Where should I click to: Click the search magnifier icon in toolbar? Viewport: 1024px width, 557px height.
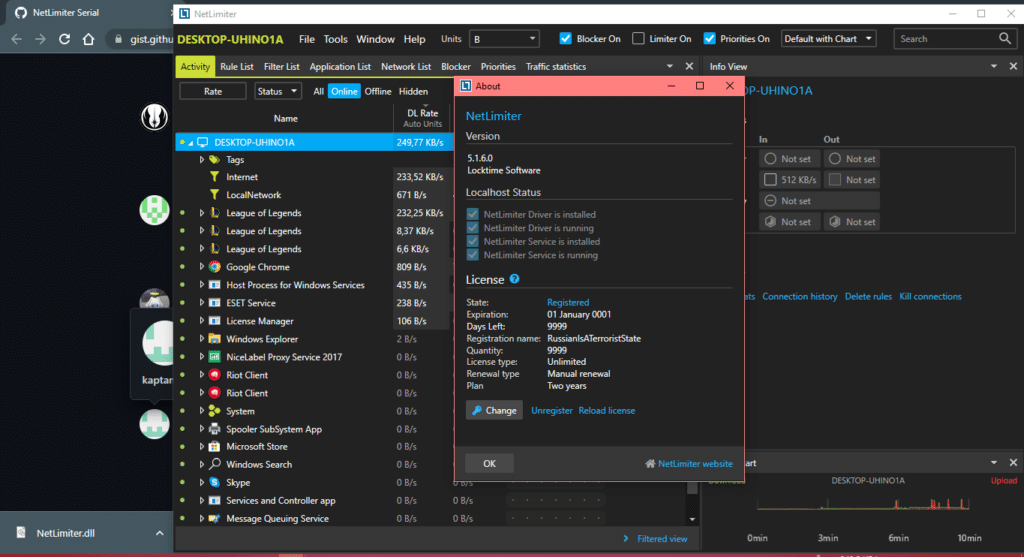coord(1004,39)
